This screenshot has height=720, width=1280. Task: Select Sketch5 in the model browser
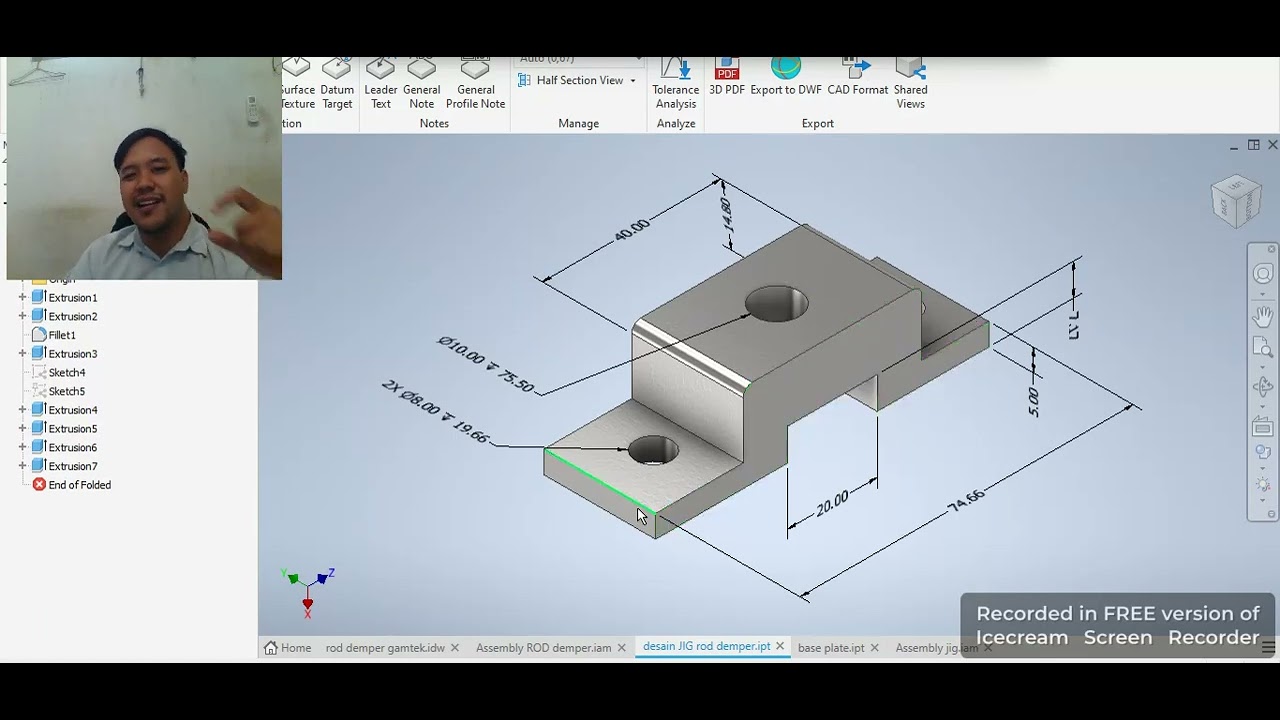pyautogui.click(x=59, y=391)
